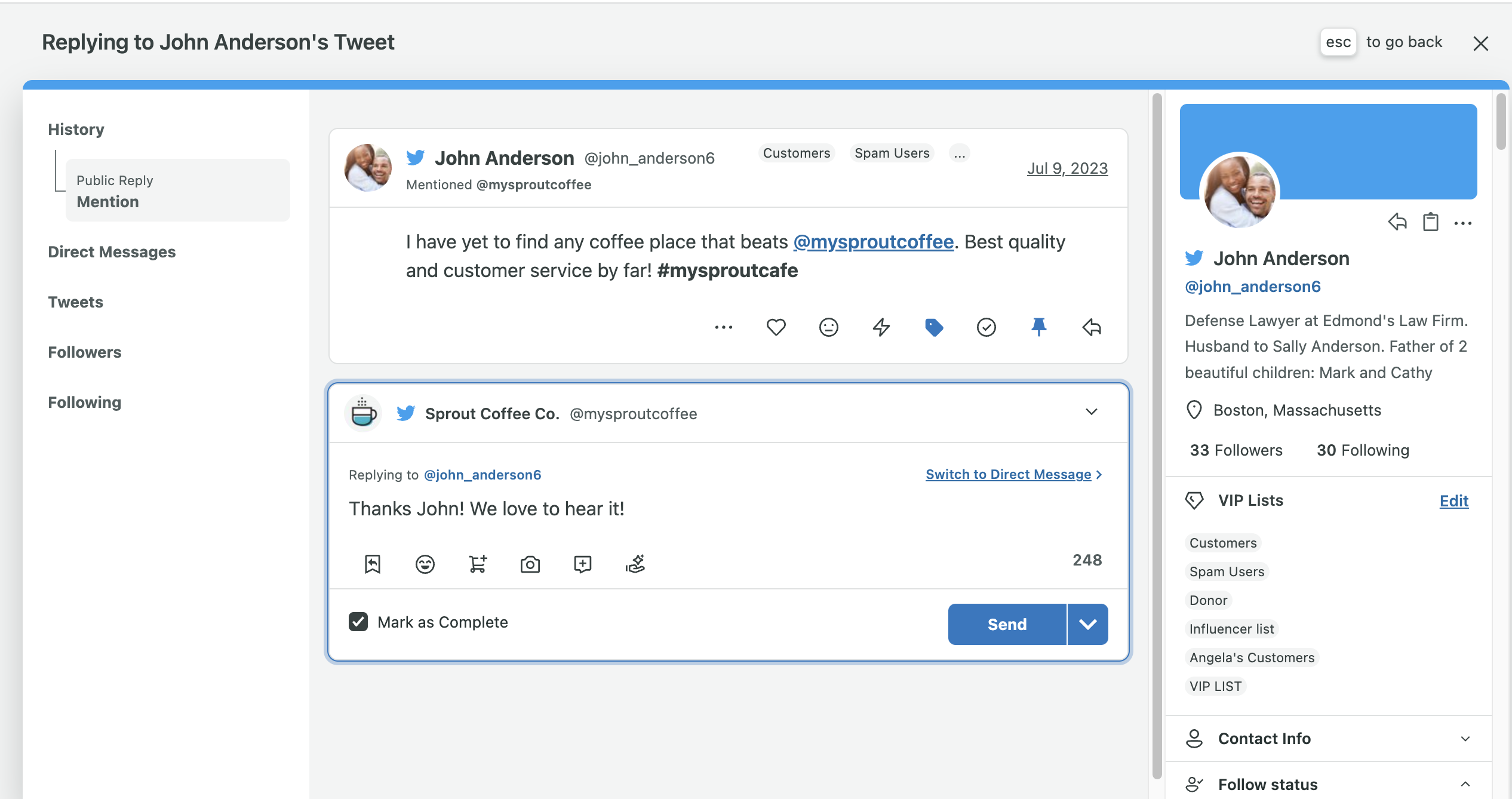Click VIP LIST tag in VIP Lists
This screenshot has height=799, width=1512.
pyautogui.click(x=1216, y=686)
